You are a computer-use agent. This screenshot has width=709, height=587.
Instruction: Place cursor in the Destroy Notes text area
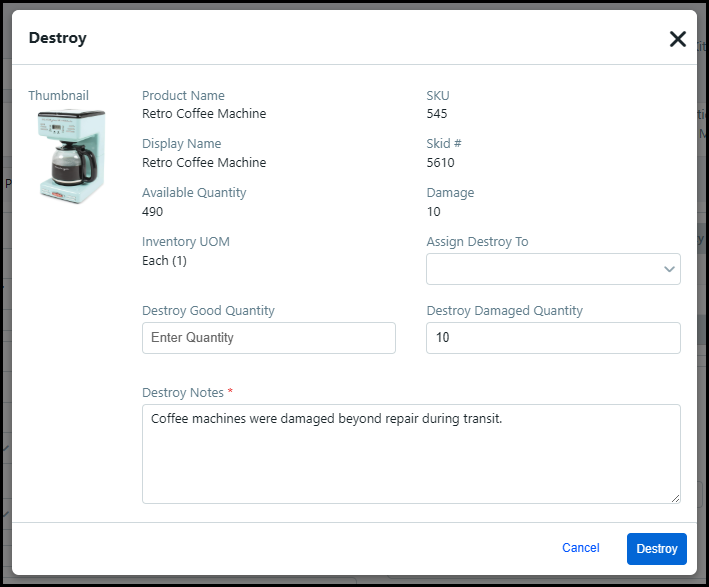[x=411, y=453]
